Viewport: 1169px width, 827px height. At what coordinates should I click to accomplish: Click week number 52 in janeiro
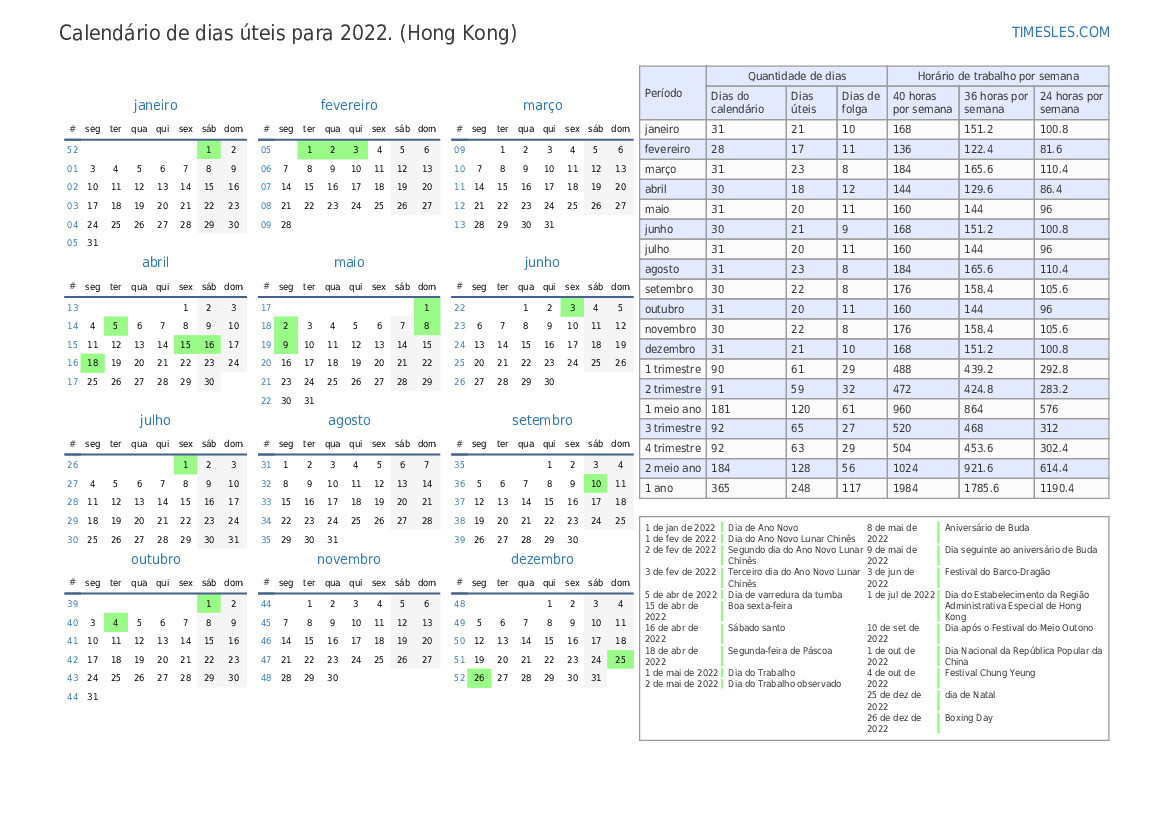(72, 150)
